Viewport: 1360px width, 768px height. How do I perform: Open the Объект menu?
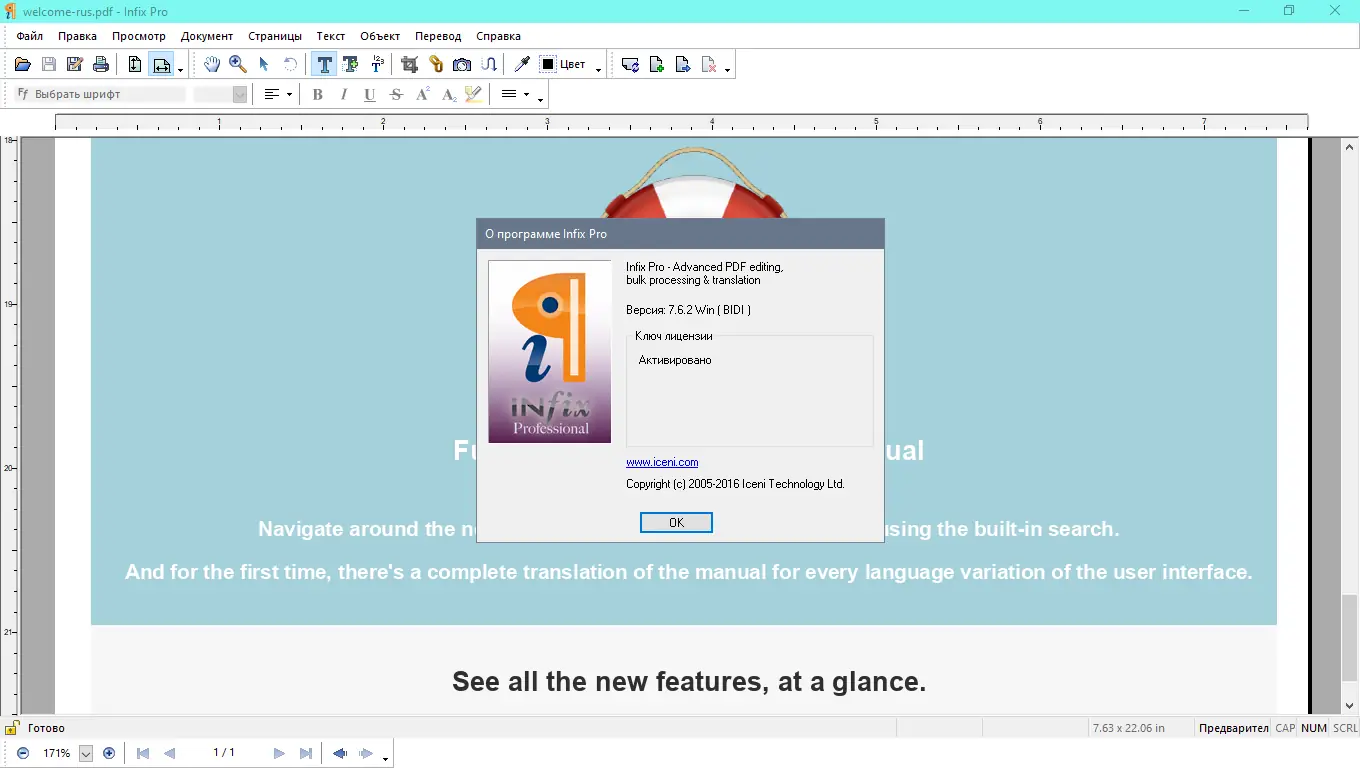[x=380, y=36]
